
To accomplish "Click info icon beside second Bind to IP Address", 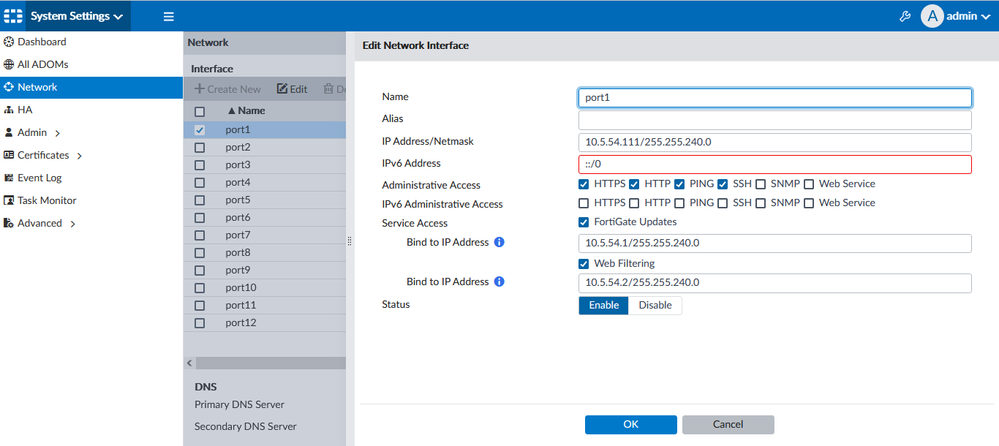I will coord(499,282).
